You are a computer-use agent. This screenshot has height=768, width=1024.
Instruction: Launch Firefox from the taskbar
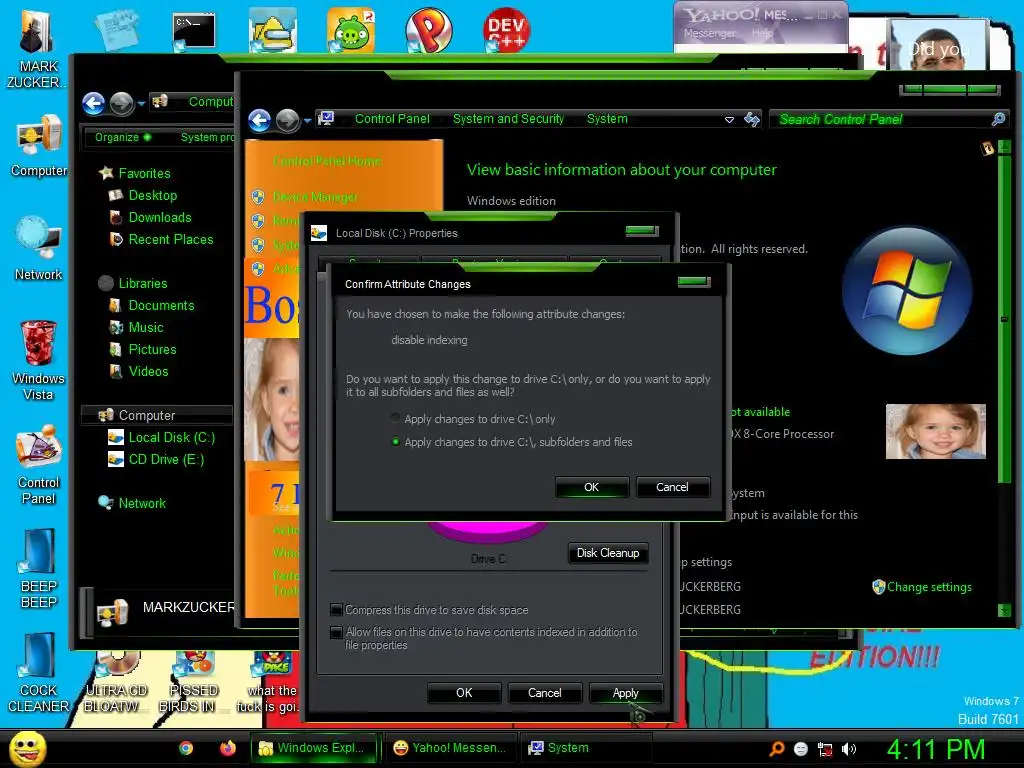(227, 748)
